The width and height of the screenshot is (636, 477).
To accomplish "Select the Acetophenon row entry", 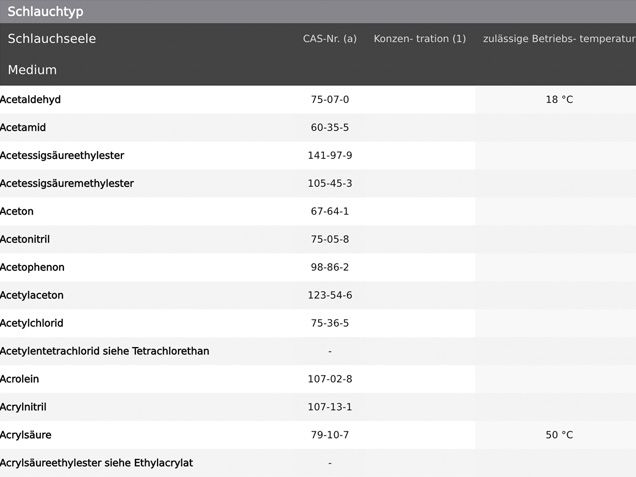I will [x=34, y=268].
